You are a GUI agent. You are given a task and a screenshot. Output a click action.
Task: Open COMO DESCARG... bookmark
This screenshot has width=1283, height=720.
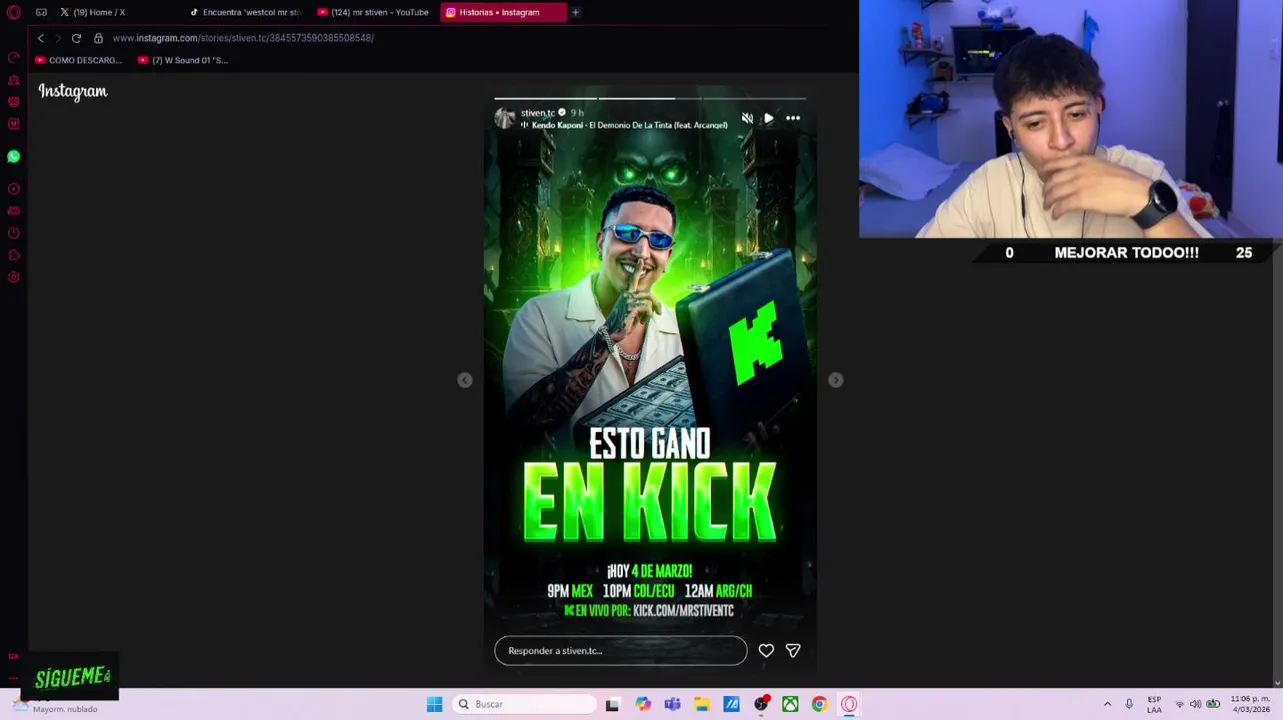[79, 60]
